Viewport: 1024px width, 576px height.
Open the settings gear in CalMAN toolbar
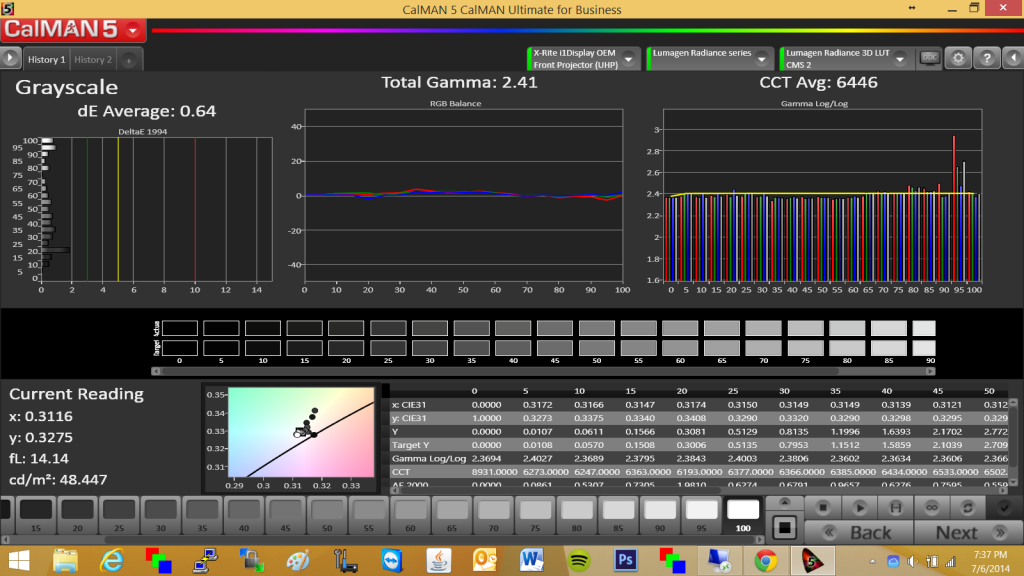pyautogui.click(x=958, y=58)
